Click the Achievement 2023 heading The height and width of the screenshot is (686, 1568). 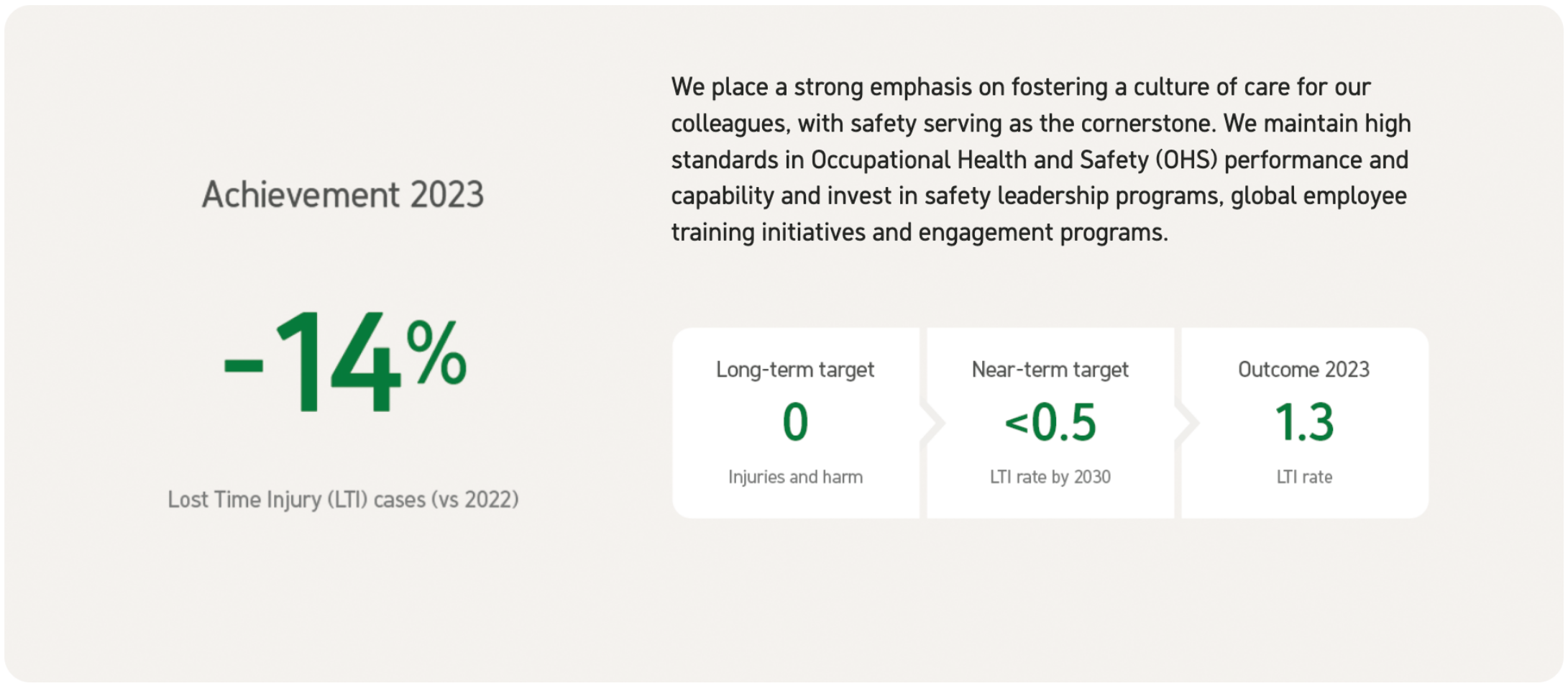click(x=343, y=195)
